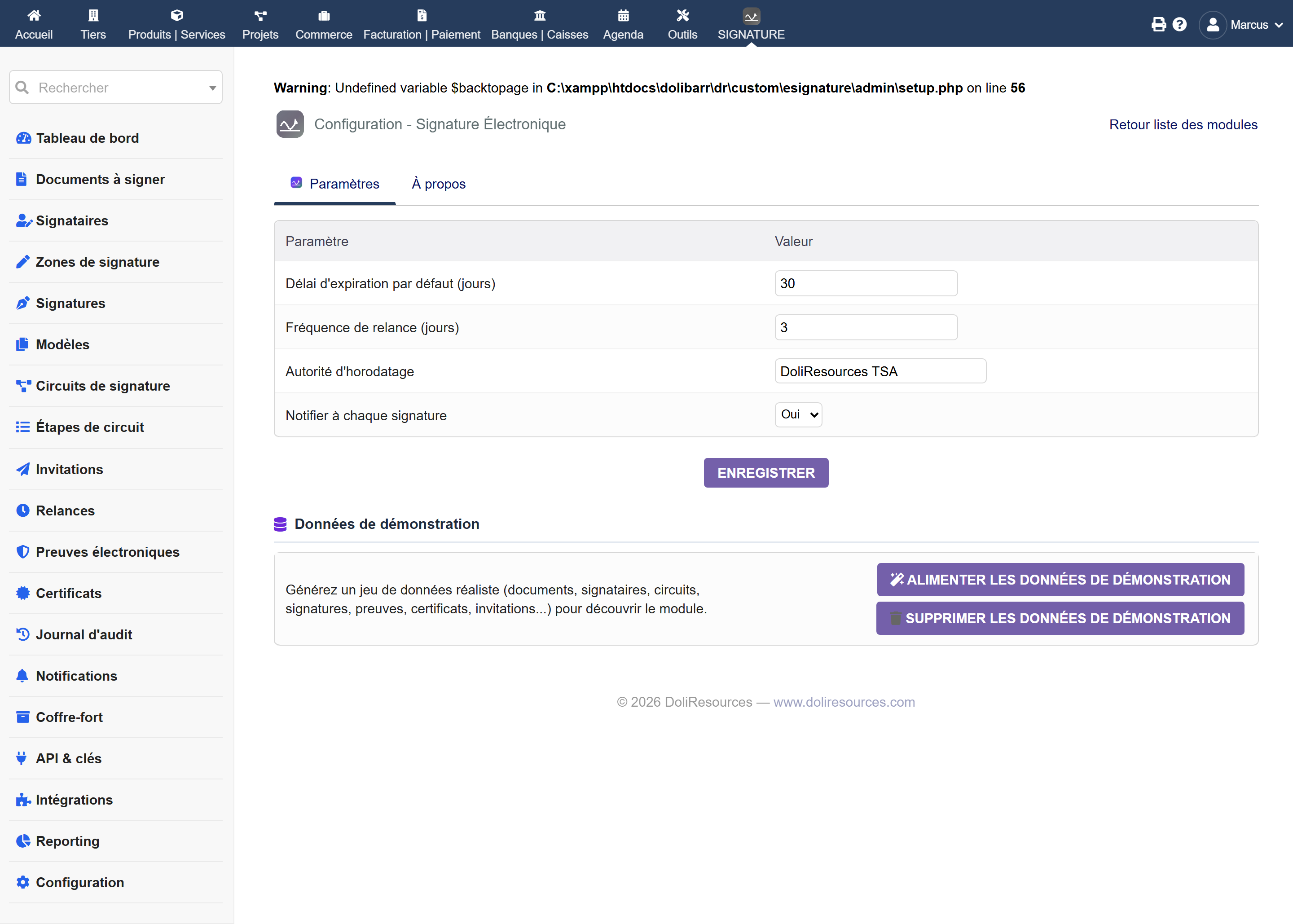Focus the Fréquence de relance field
This screenshot has height=924, width=1293.
click(x=866, y=327)
